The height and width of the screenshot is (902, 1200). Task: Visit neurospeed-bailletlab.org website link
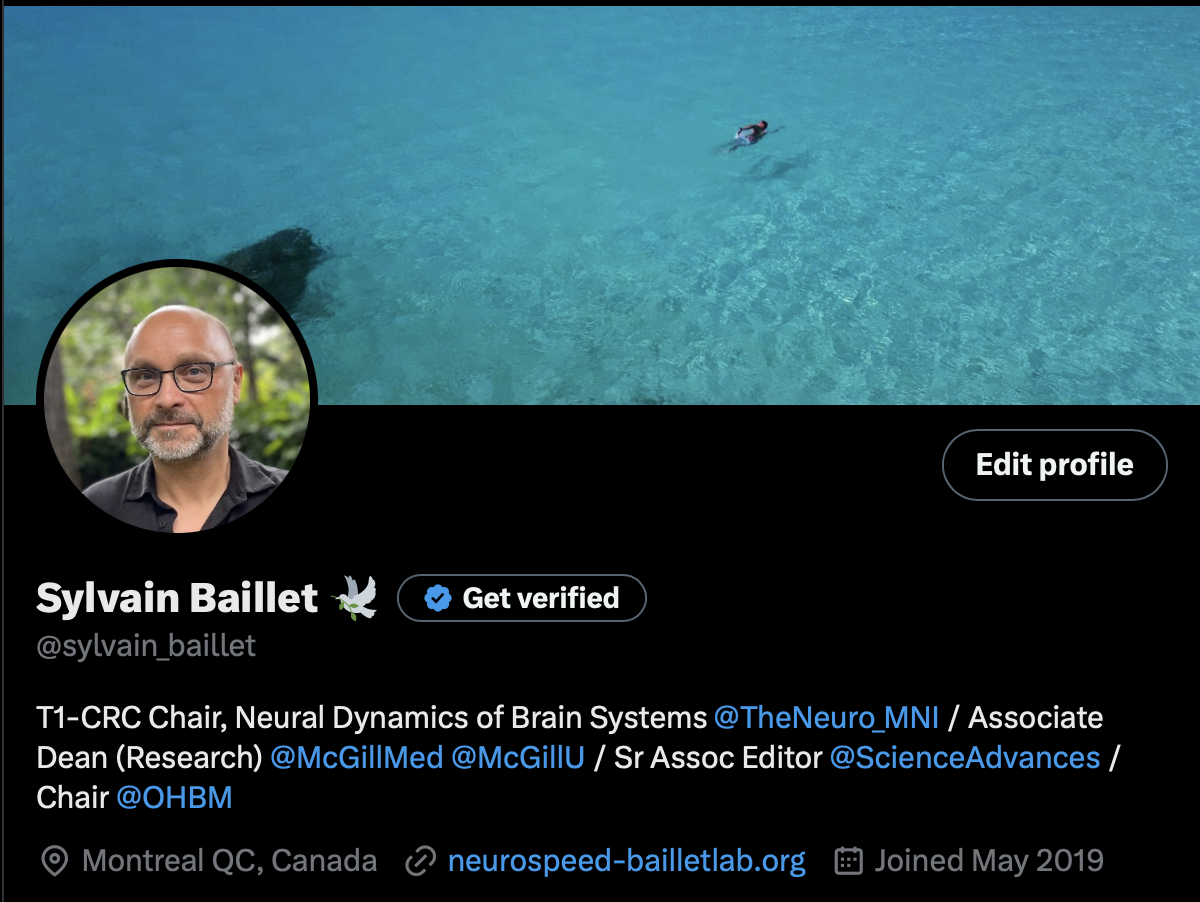pos(627,861)
